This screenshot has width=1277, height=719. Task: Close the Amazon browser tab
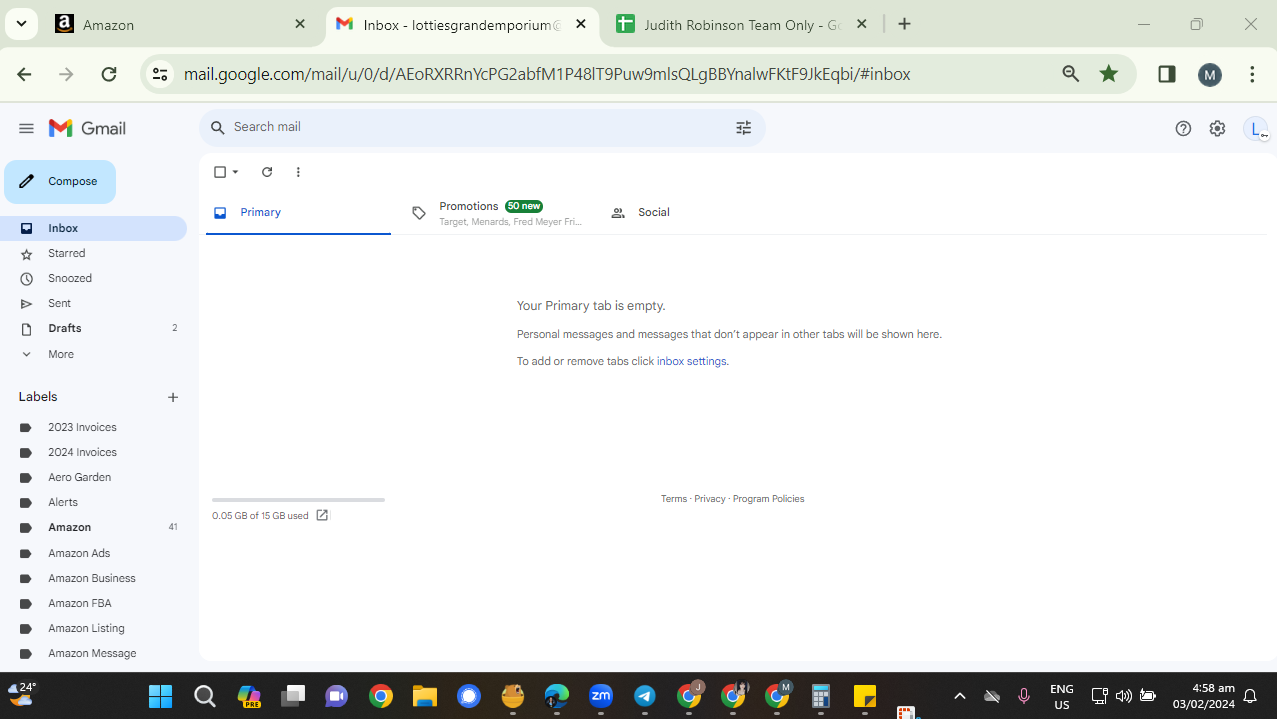point(300,24)
